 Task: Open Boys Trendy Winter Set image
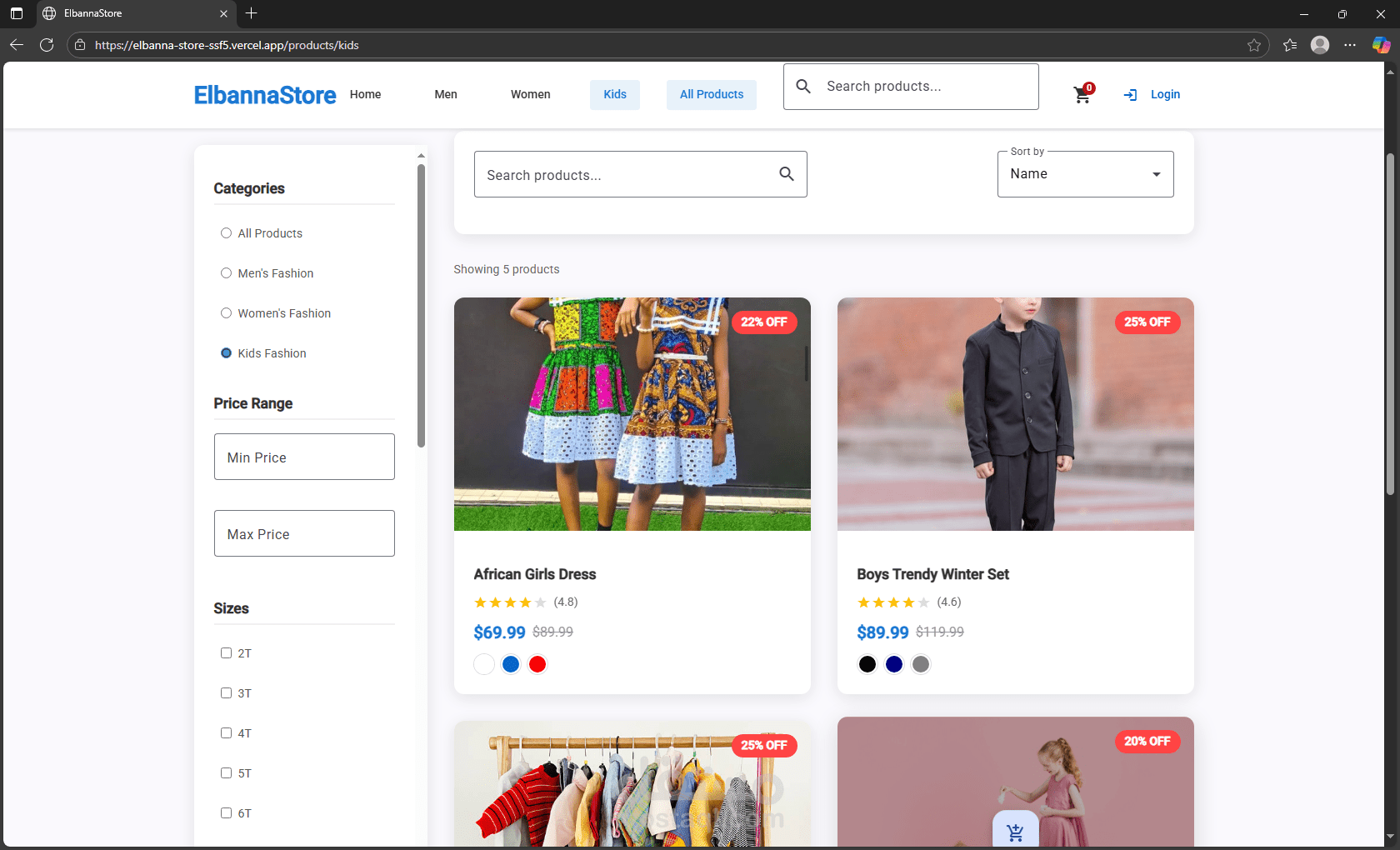click(1016, 414)
